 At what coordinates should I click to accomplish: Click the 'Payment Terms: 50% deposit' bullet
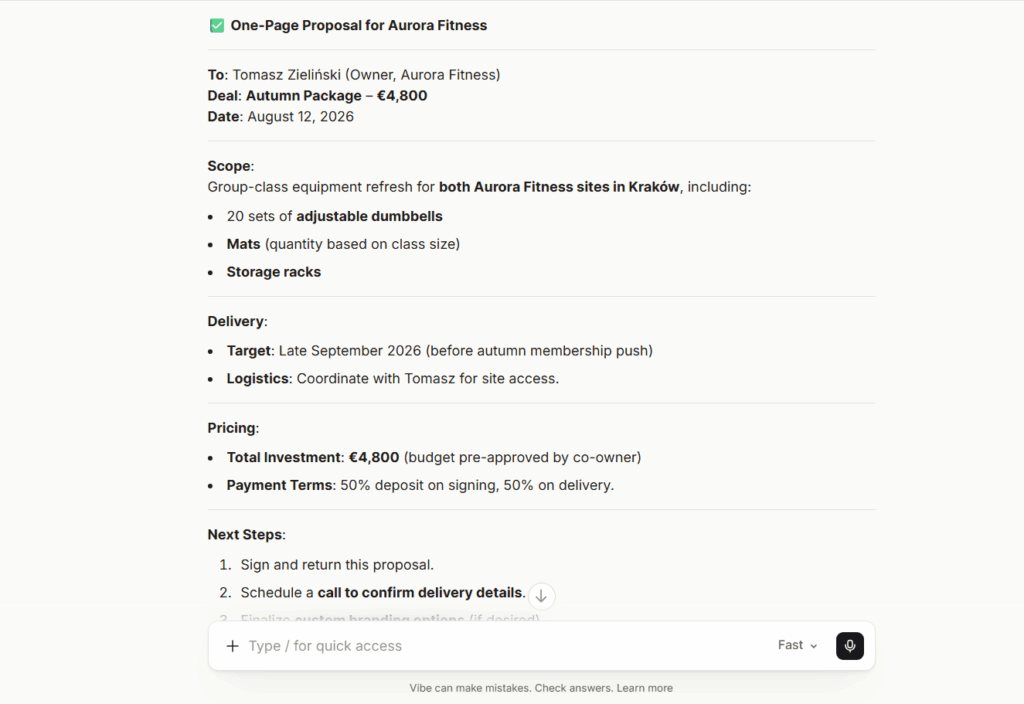(420, 486)
